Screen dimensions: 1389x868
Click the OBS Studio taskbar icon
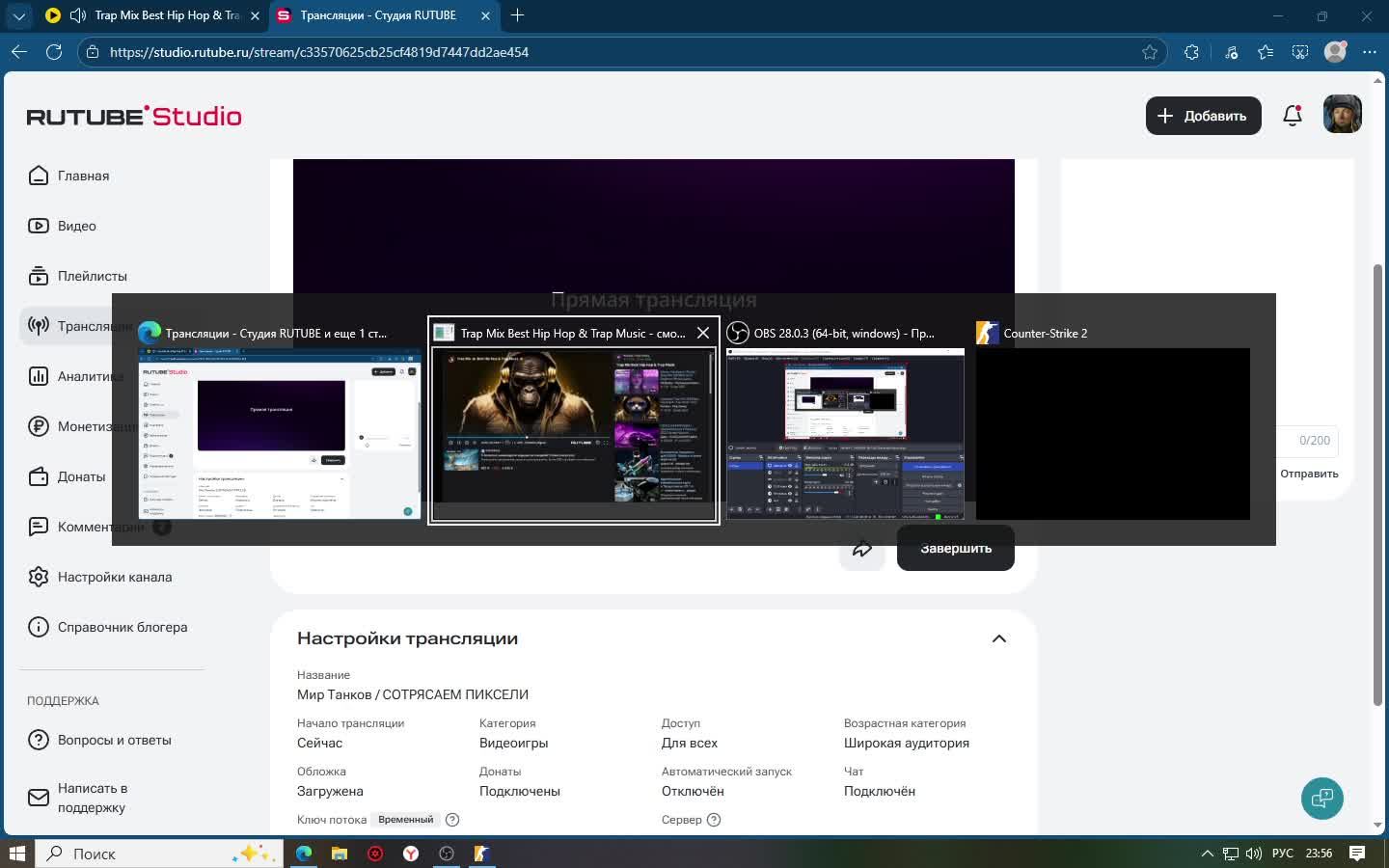pos(446,854)
